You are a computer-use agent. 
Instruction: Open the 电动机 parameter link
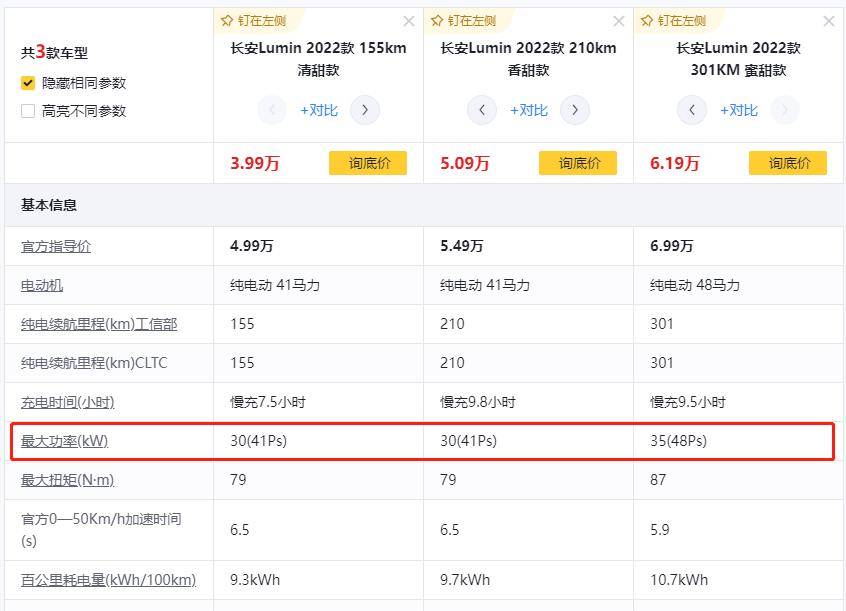(x=42, y=285)
